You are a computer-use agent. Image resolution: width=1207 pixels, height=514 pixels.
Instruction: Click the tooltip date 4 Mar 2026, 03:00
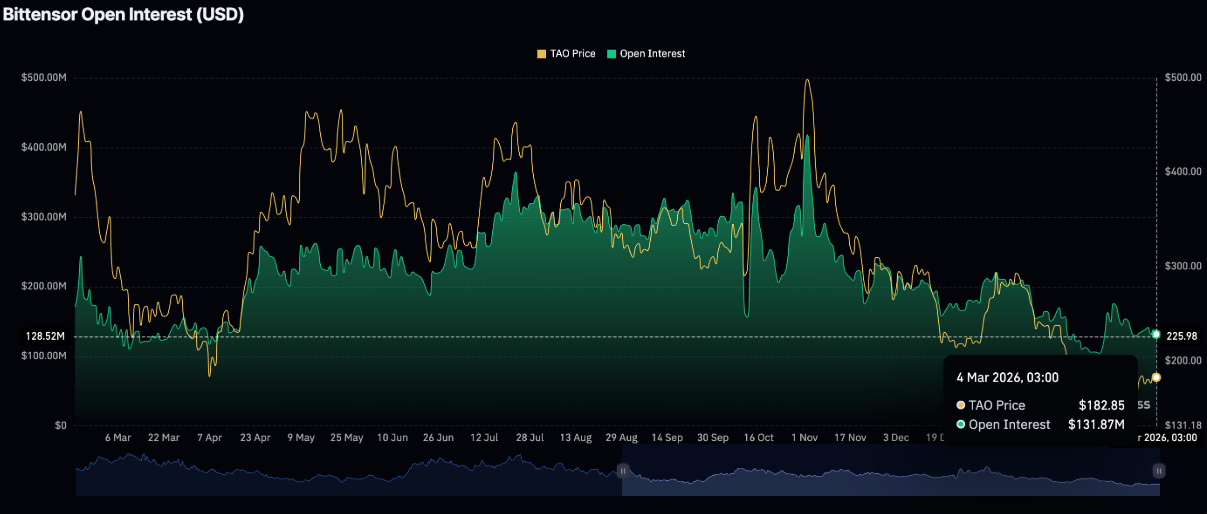pyautogui.click(x=1007, y=378)
